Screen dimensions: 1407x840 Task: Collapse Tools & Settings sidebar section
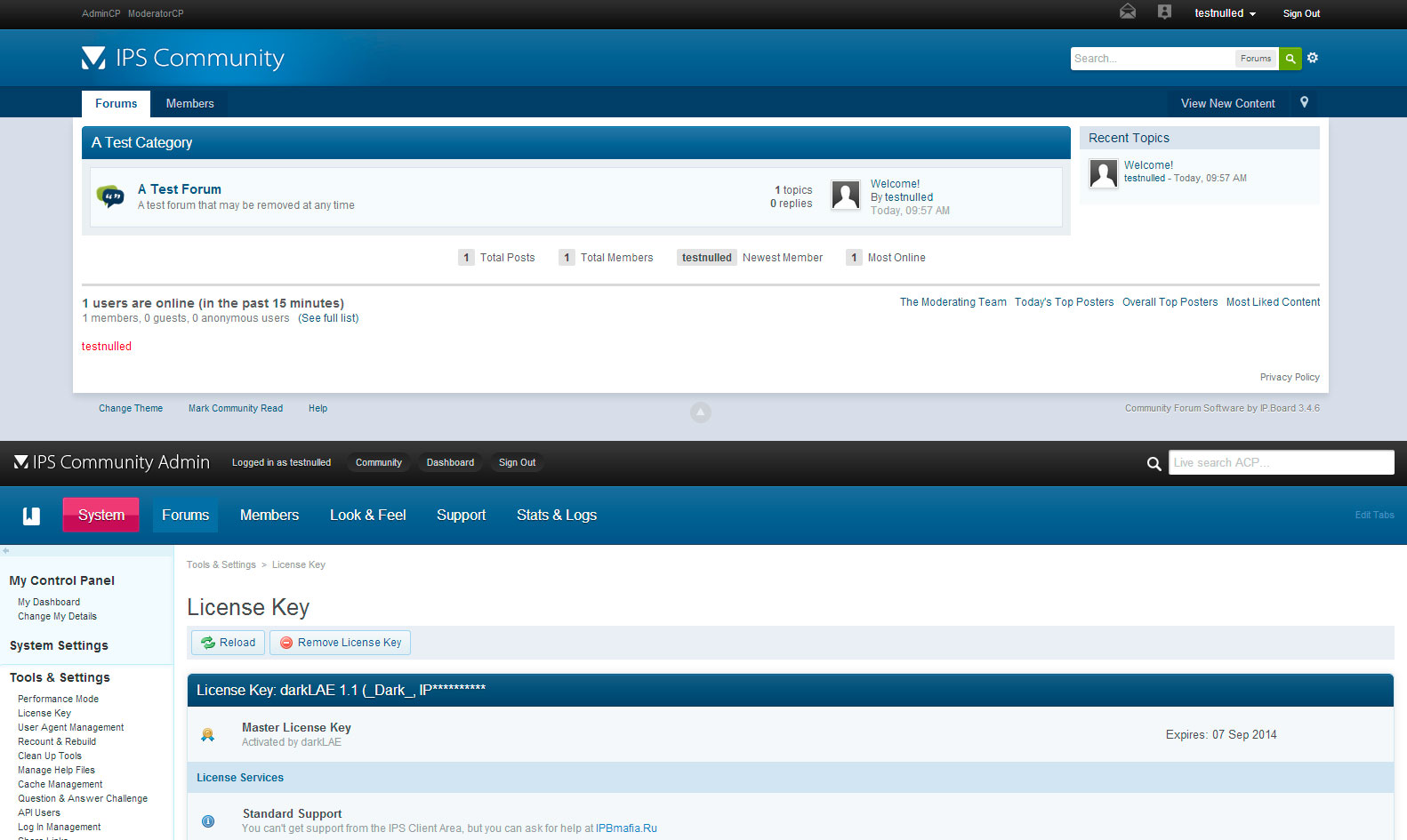[x=60, y=677]
